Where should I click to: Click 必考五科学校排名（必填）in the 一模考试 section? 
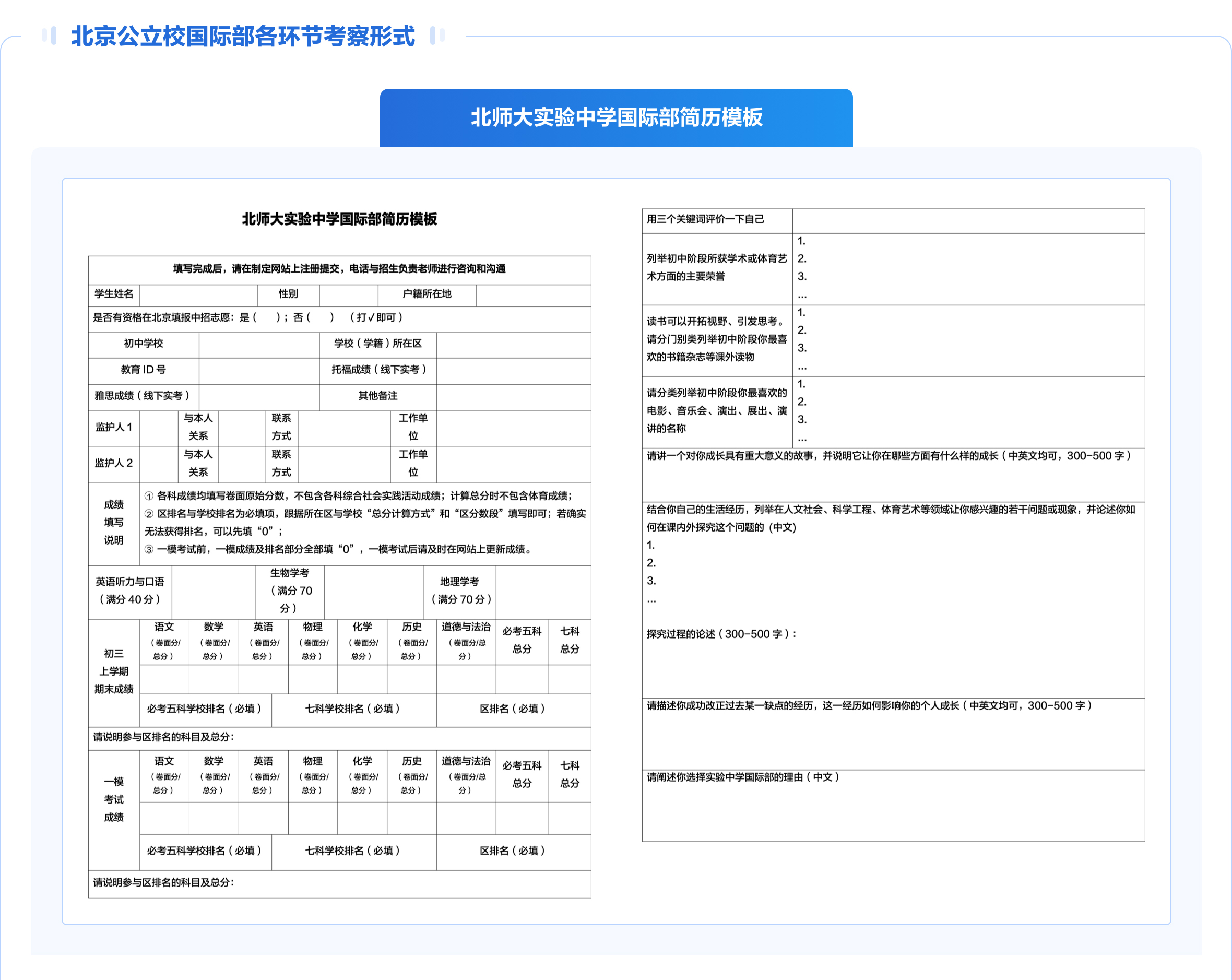click(x=205, y=852)
